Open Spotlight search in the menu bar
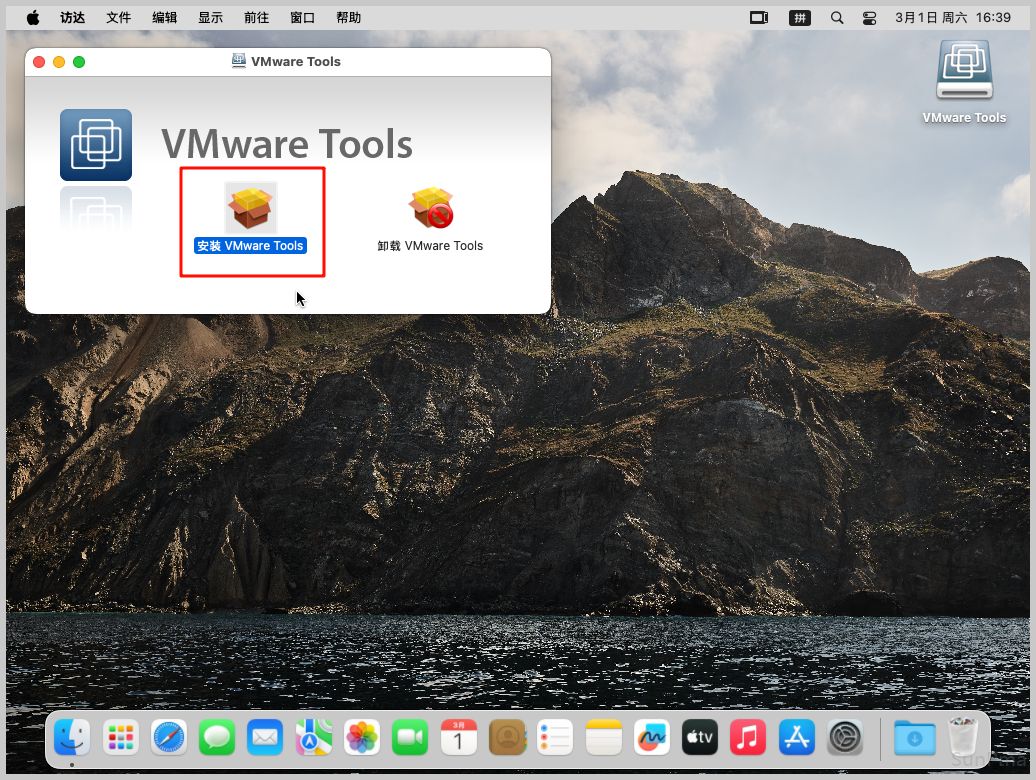The width and height of the screenshot is (1036, 780). pyautogui.click(x=837, y=18)
